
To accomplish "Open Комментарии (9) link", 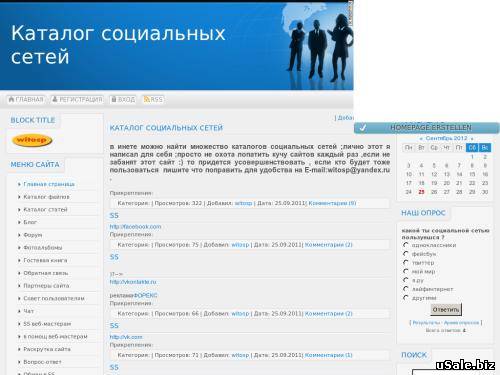I will (332, 203).
